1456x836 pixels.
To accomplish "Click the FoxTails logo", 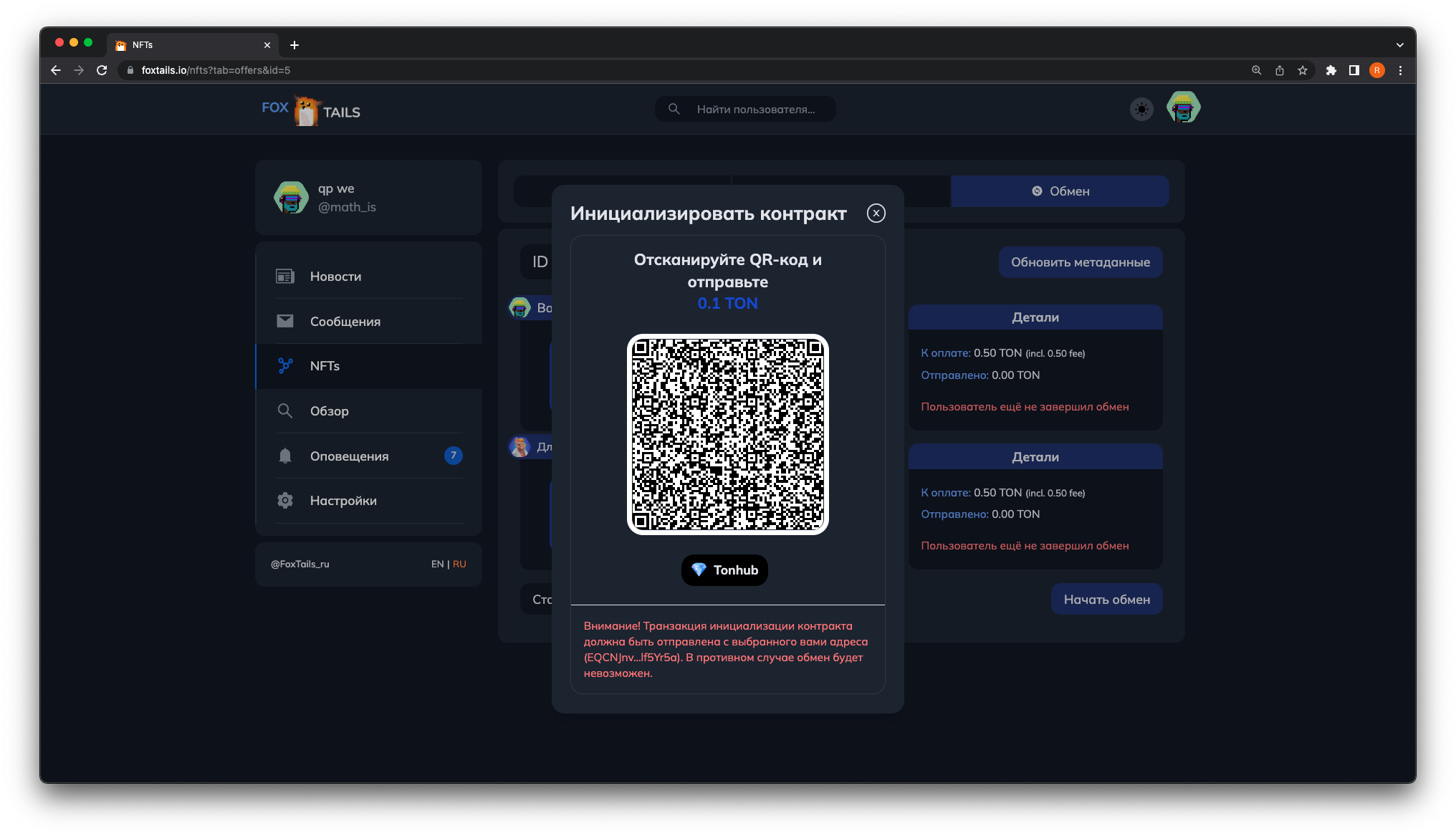I will 311,110.
